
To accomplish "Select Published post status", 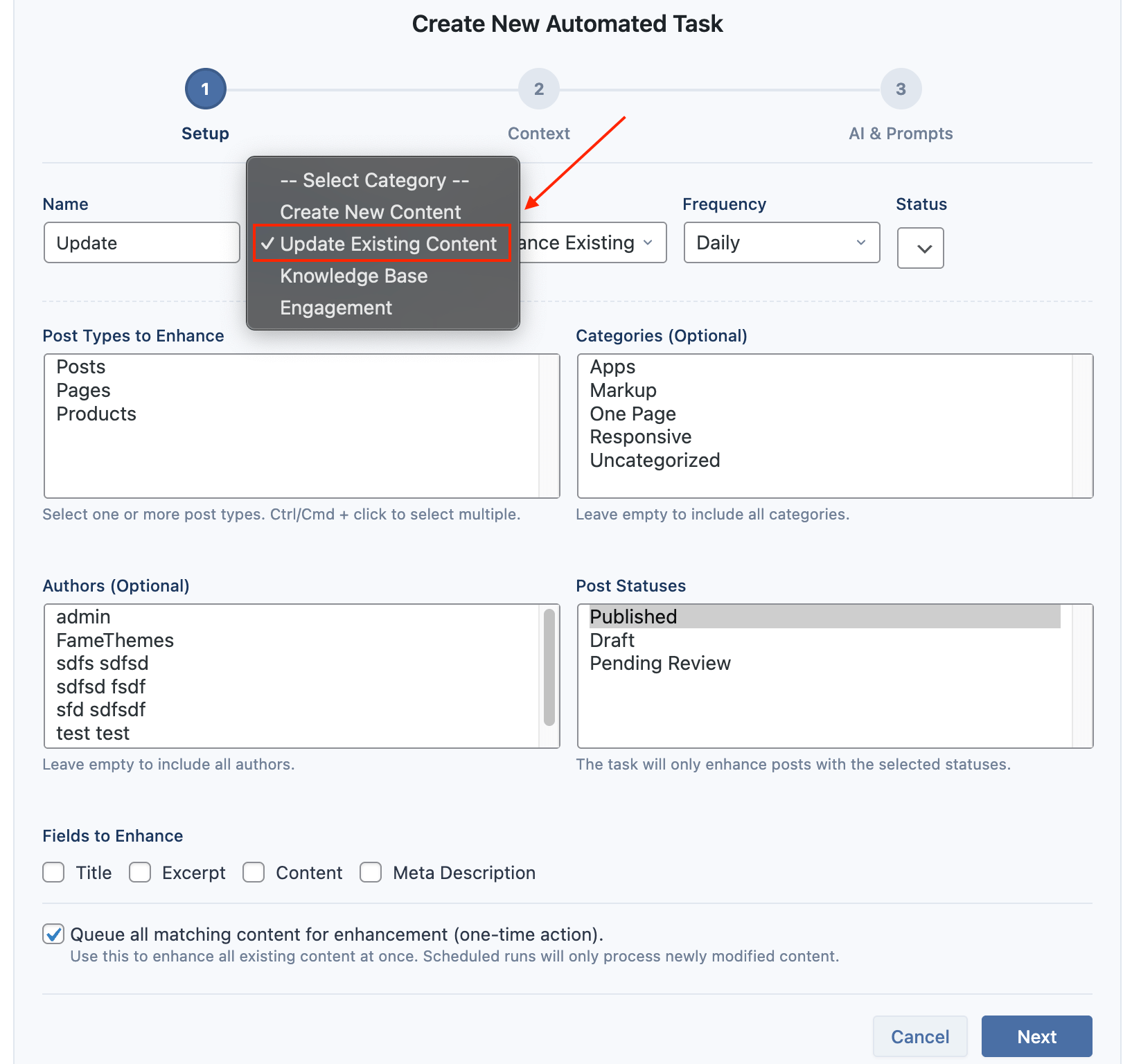I will point(825,617).
